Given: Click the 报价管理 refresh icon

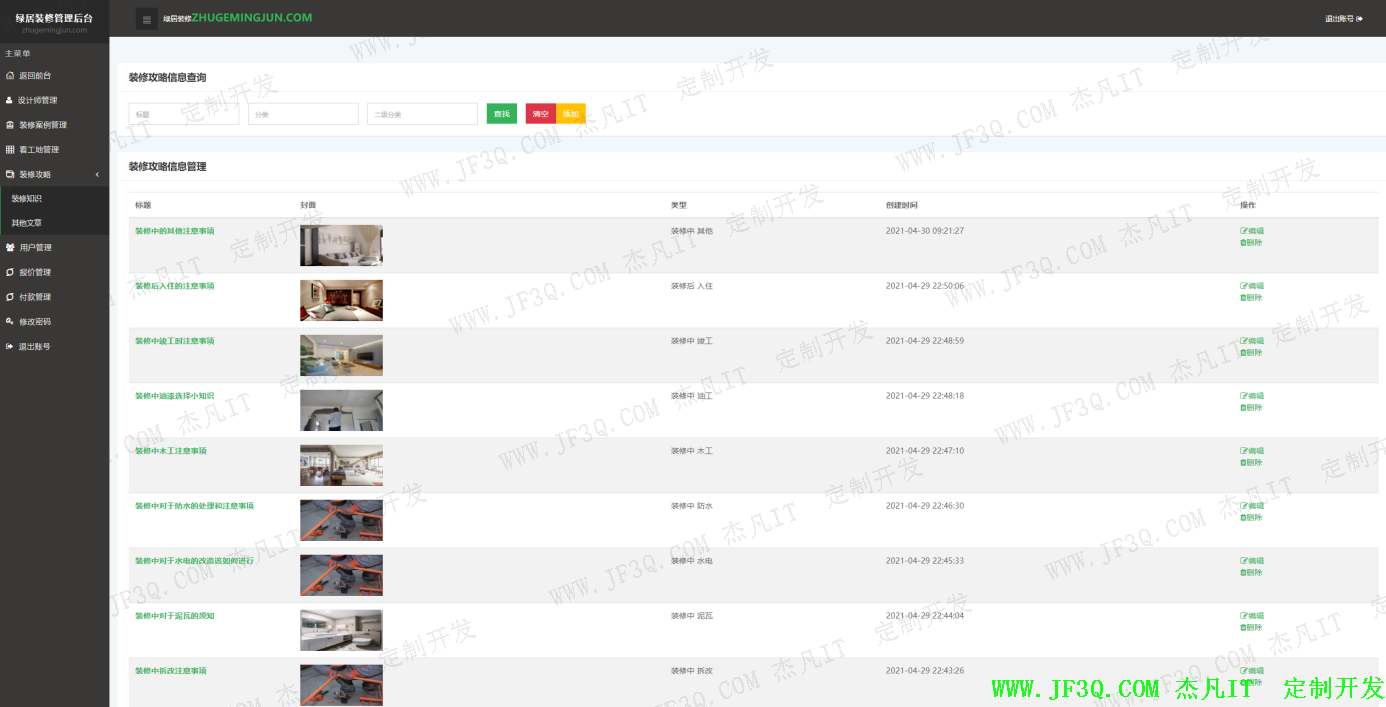Looking at the screenshot, I should pos(10,272).
